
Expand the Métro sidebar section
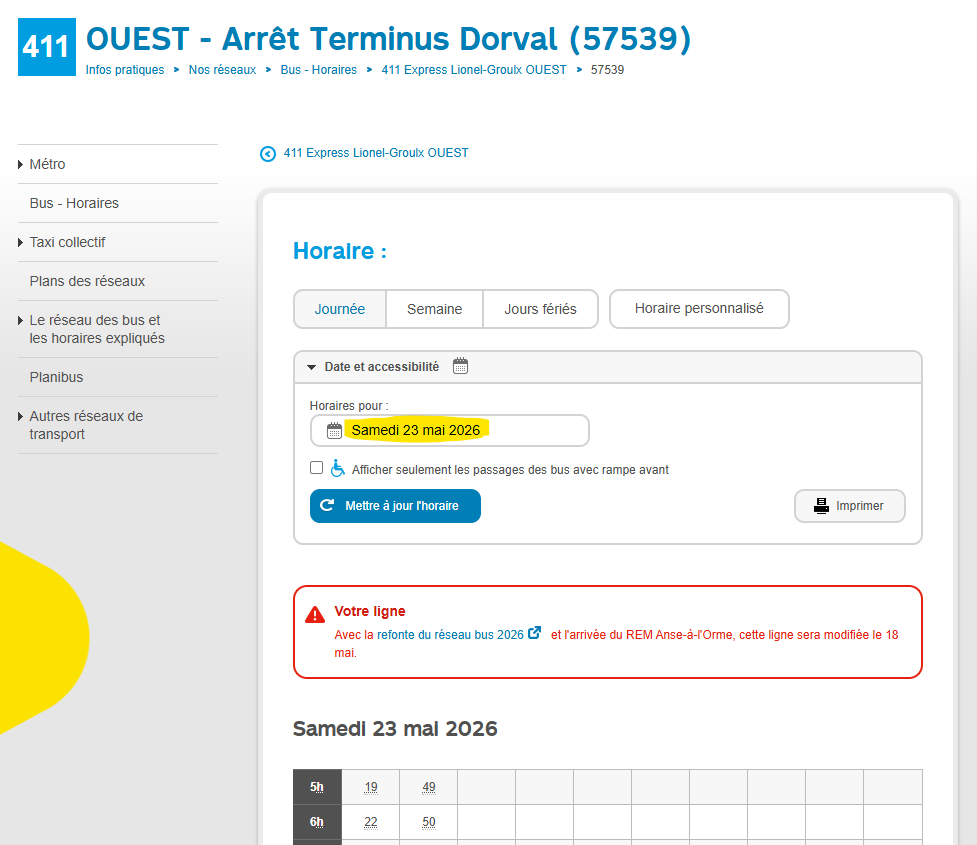coord(21,165)
